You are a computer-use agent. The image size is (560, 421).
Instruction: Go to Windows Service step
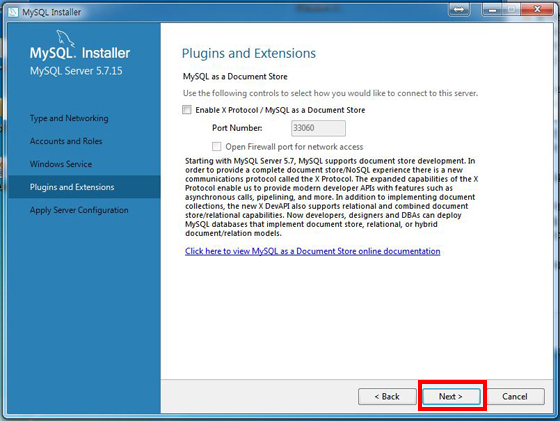(x=61, y=164)
